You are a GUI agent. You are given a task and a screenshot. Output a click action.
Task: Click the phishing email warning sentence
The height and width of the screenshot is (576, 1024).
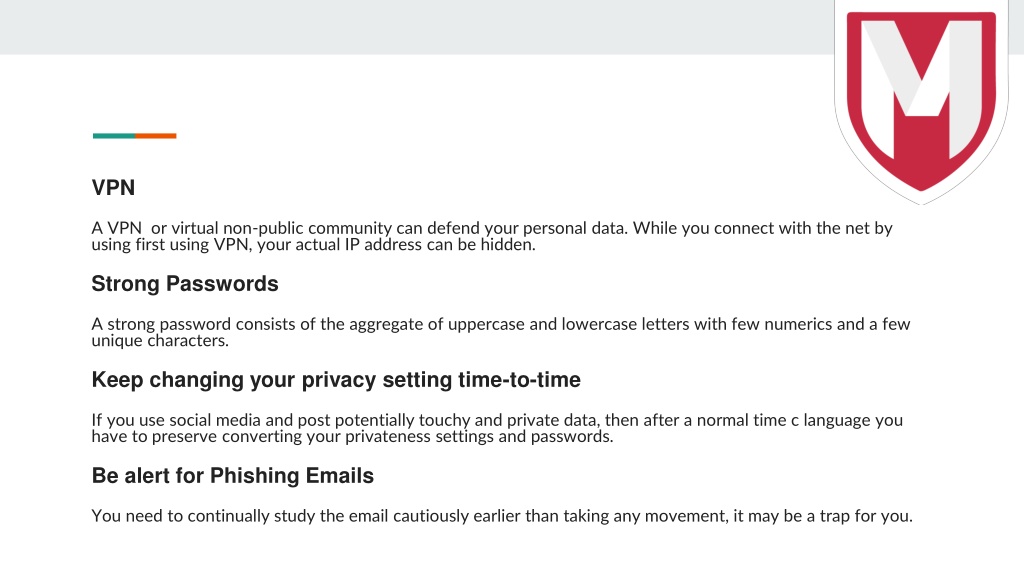click(502, 516)
